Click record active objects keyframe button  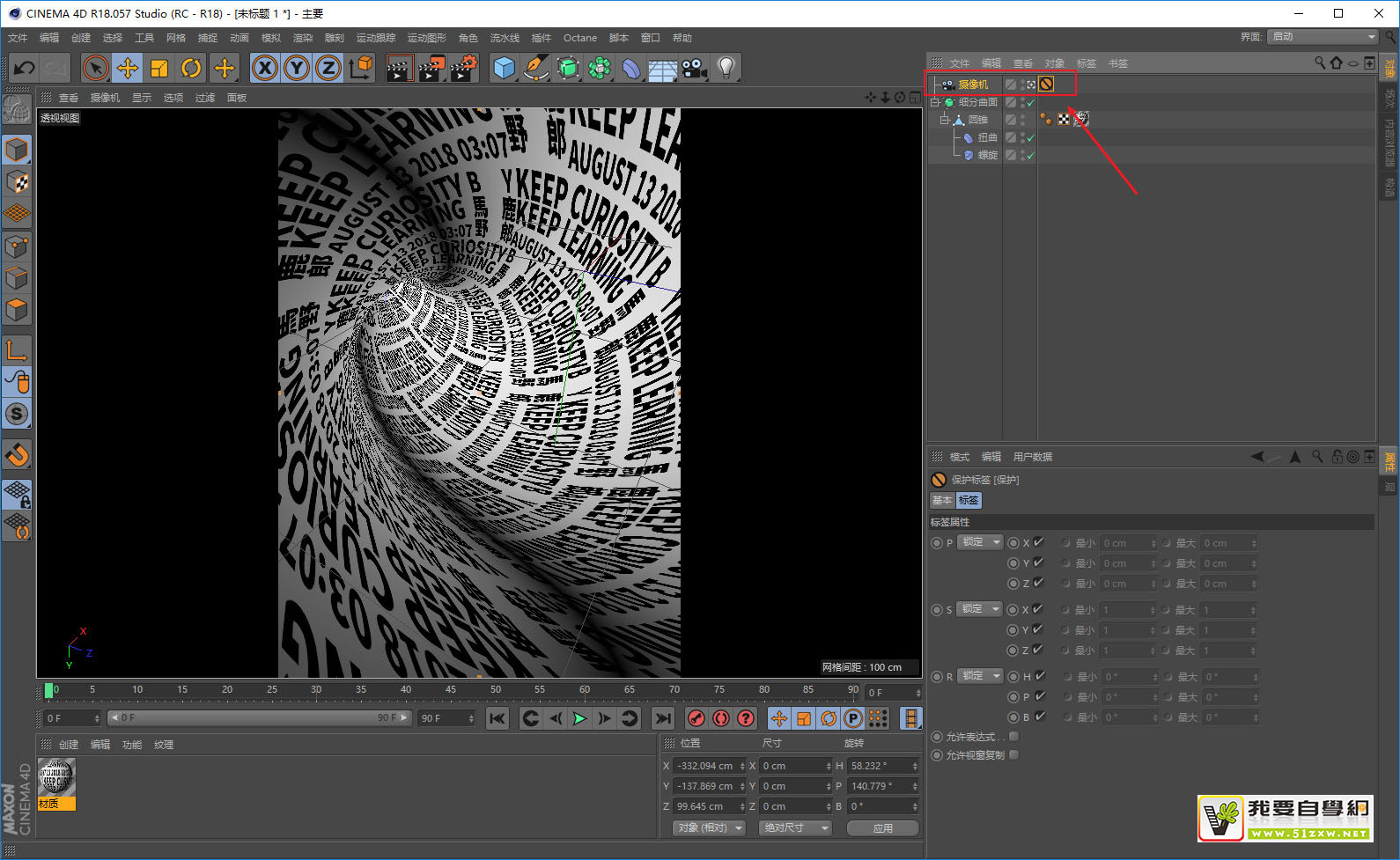(696, 718)
